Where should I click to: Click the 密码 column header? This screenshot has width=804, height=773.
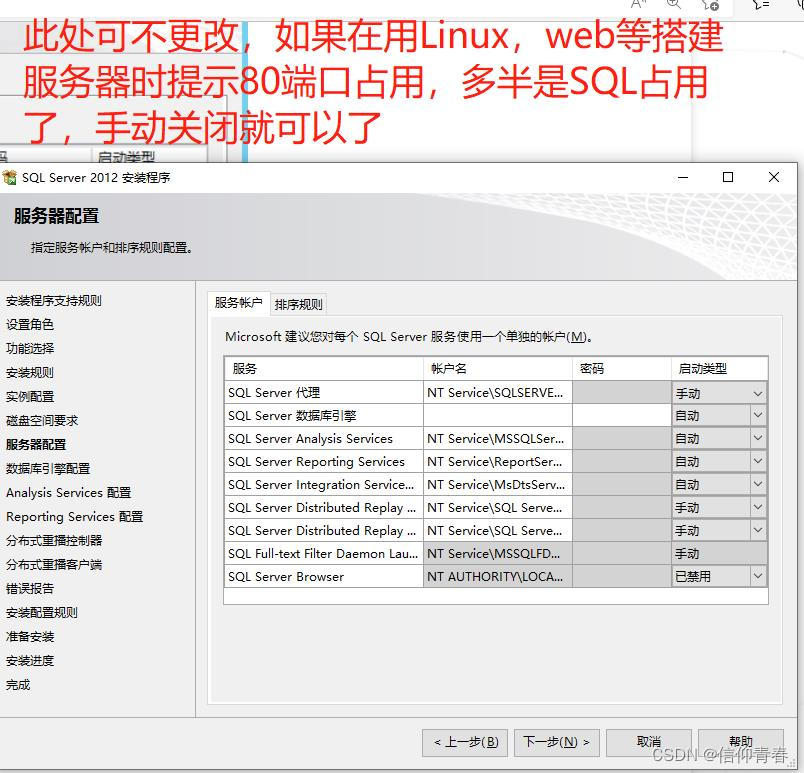[621, 369]
